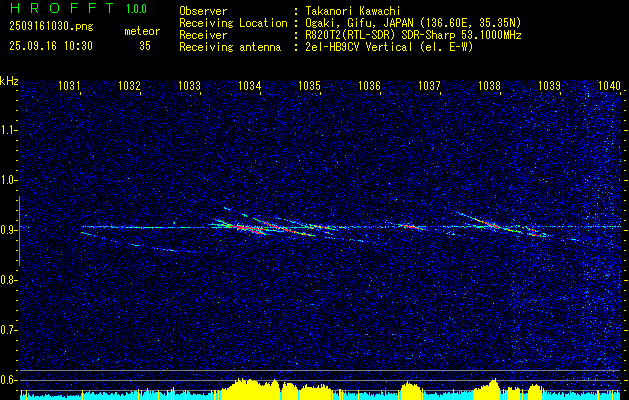Click the meteor label
The image size is (629, 400).
click(x=142, y=31)
